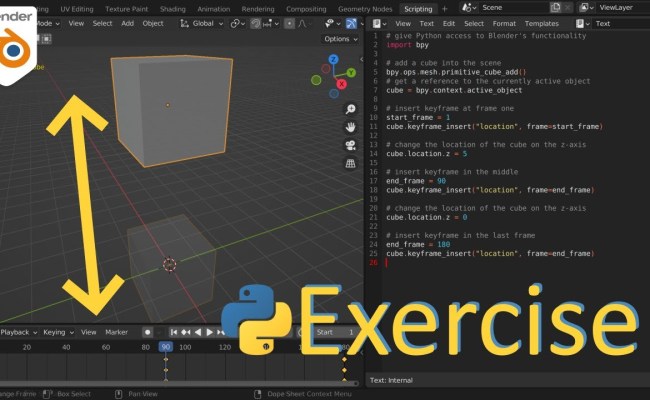Image resolution: width=650 pixels, height=400 pixels.
Task: Switch to UV Editing workspace tab
Action: [77, 9]
